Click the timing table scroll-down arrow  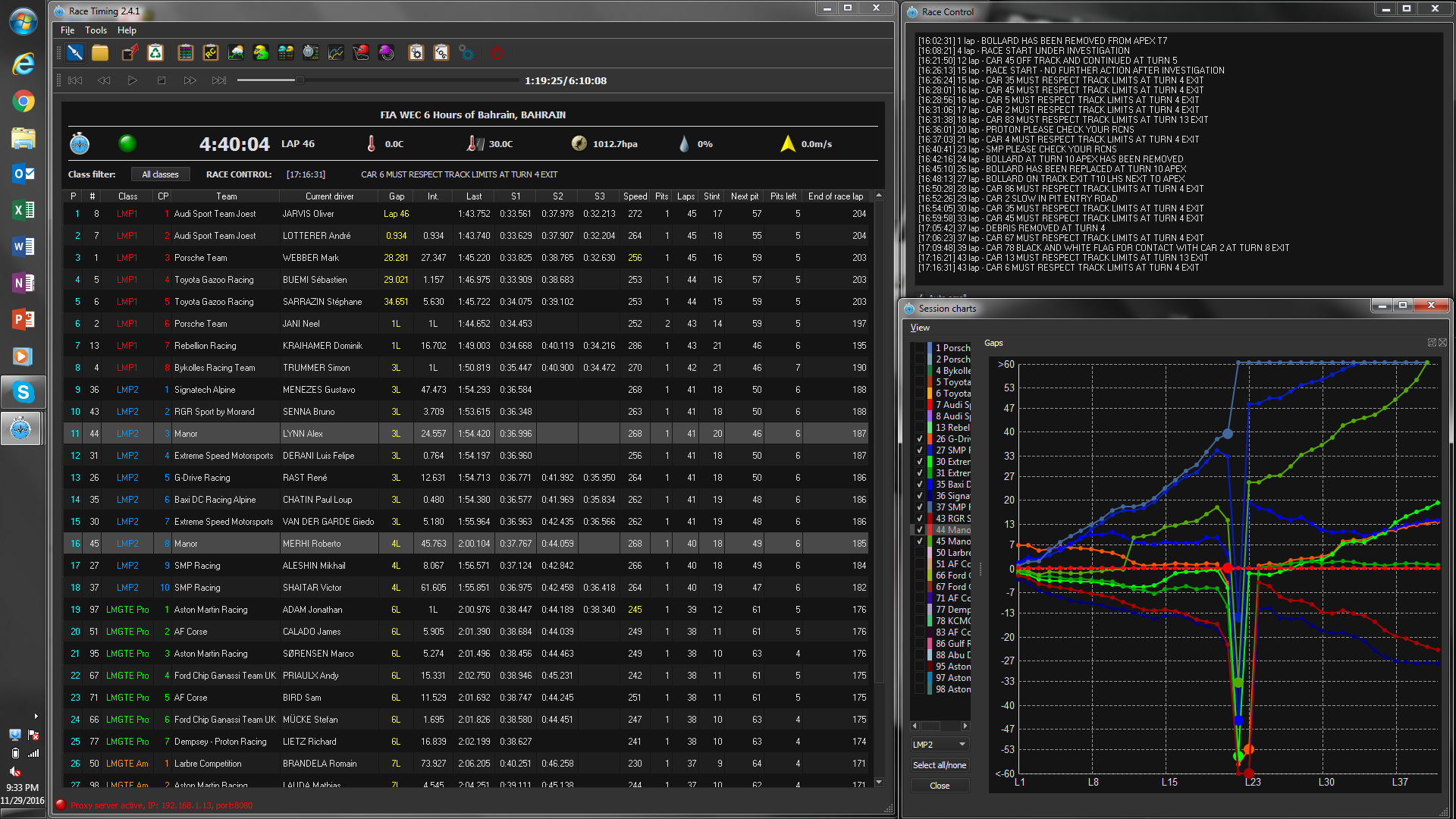879,782
